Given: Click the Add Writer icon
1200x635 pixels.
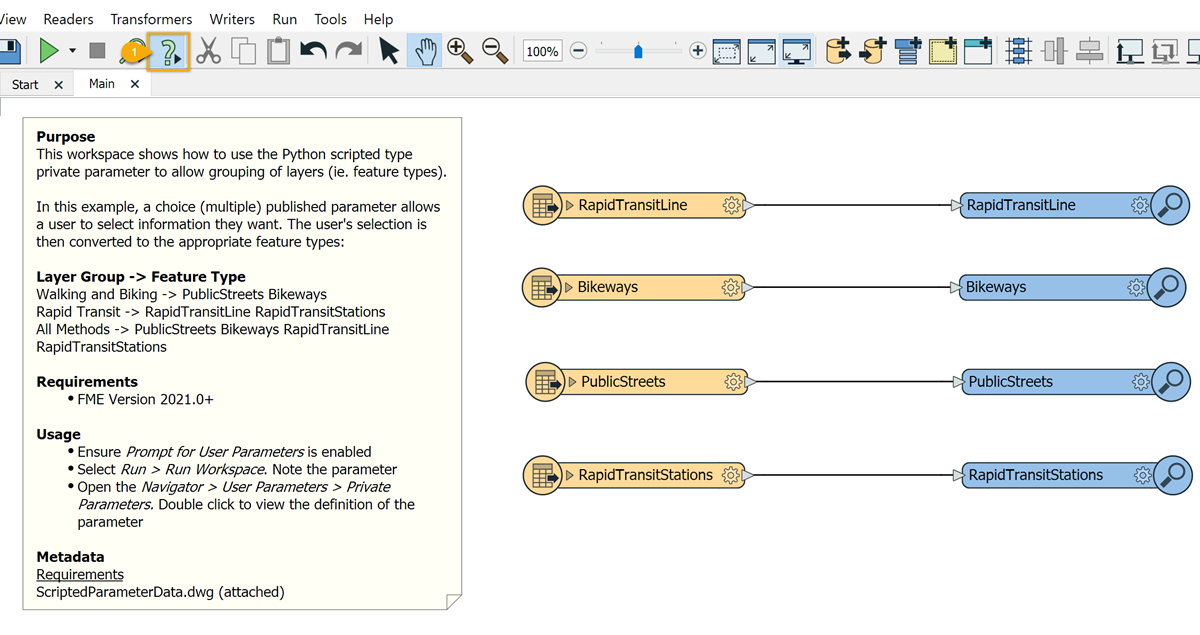Looking at the screenshot, I should [874, 51].
